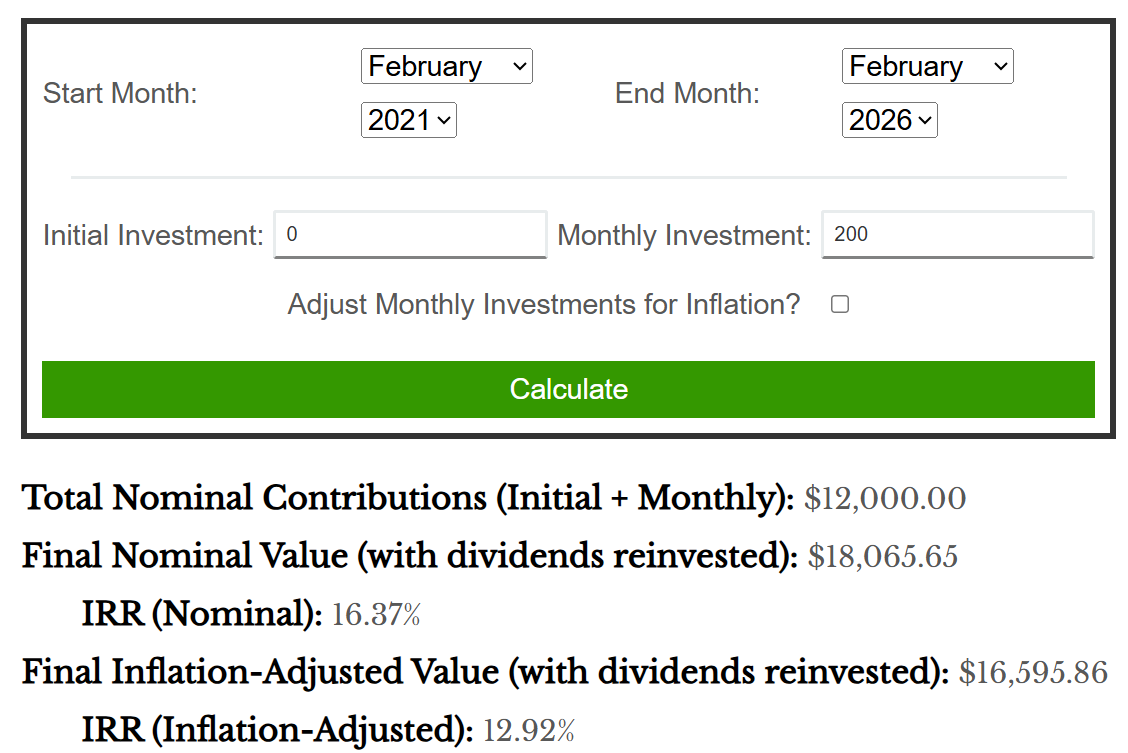Screen dimensions: 1128x753
Task: Click the Initial Investment input field
Action: point(410,235)
